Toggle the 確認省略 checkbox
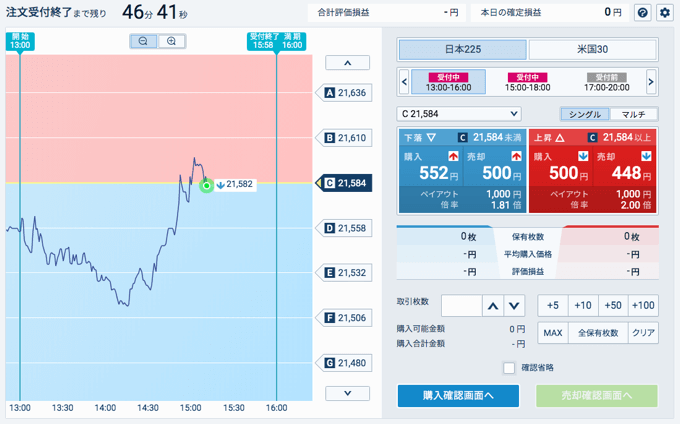The image size is (680, 424). tap(509, 368)
